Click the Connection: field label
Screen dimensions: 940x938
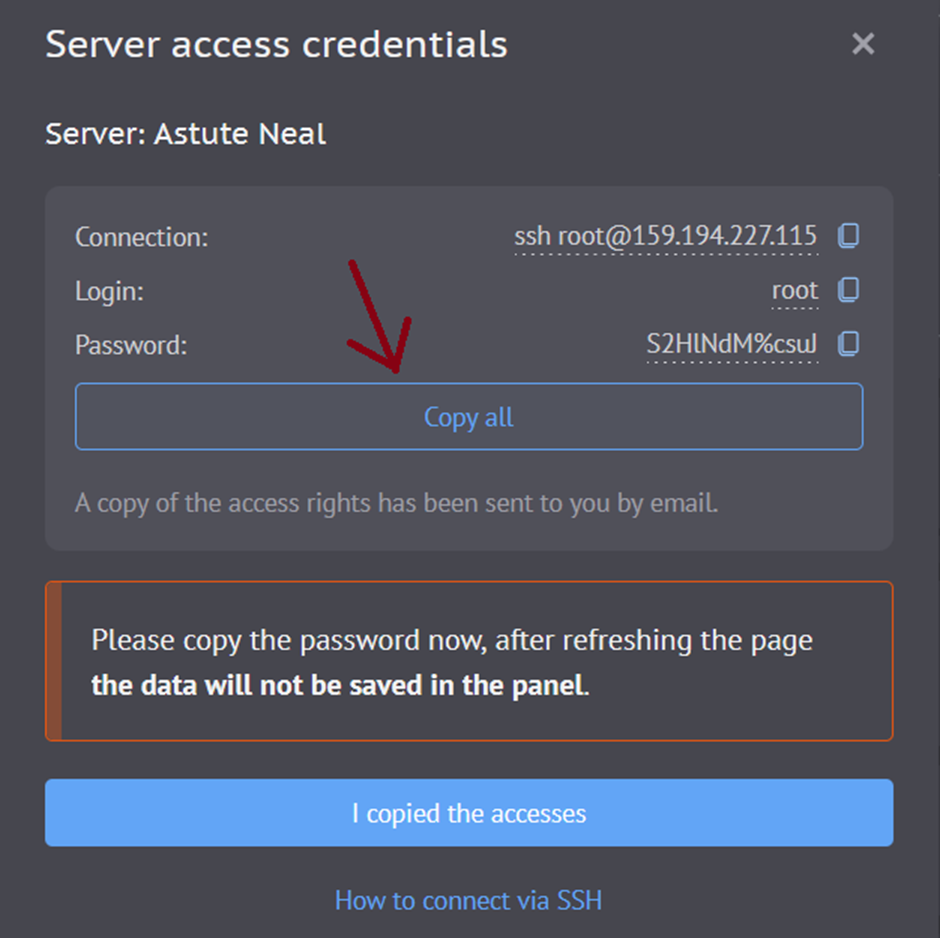pos(141,237)
